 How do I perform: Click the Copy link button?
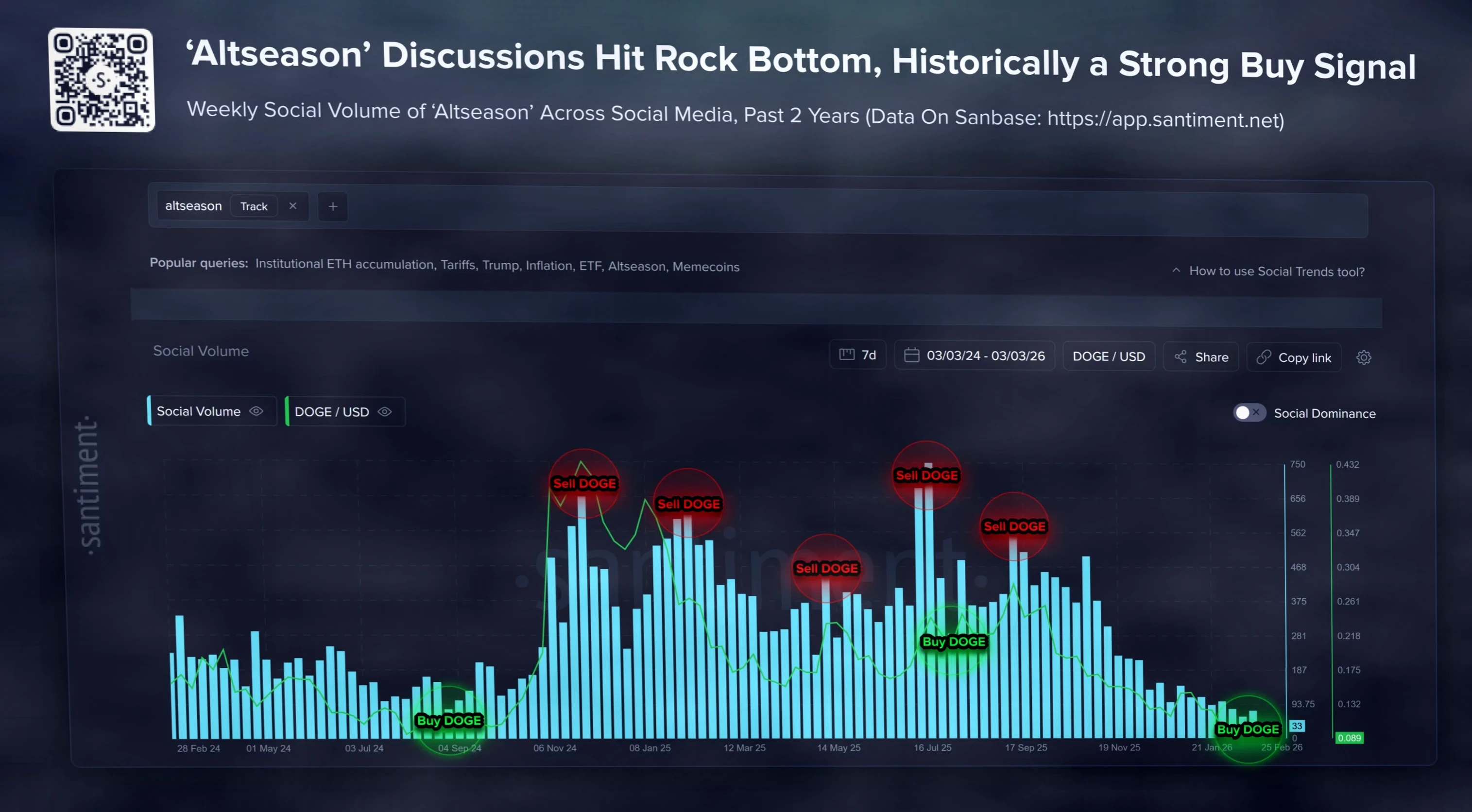pyautogui.click(x=1294, y=358)
